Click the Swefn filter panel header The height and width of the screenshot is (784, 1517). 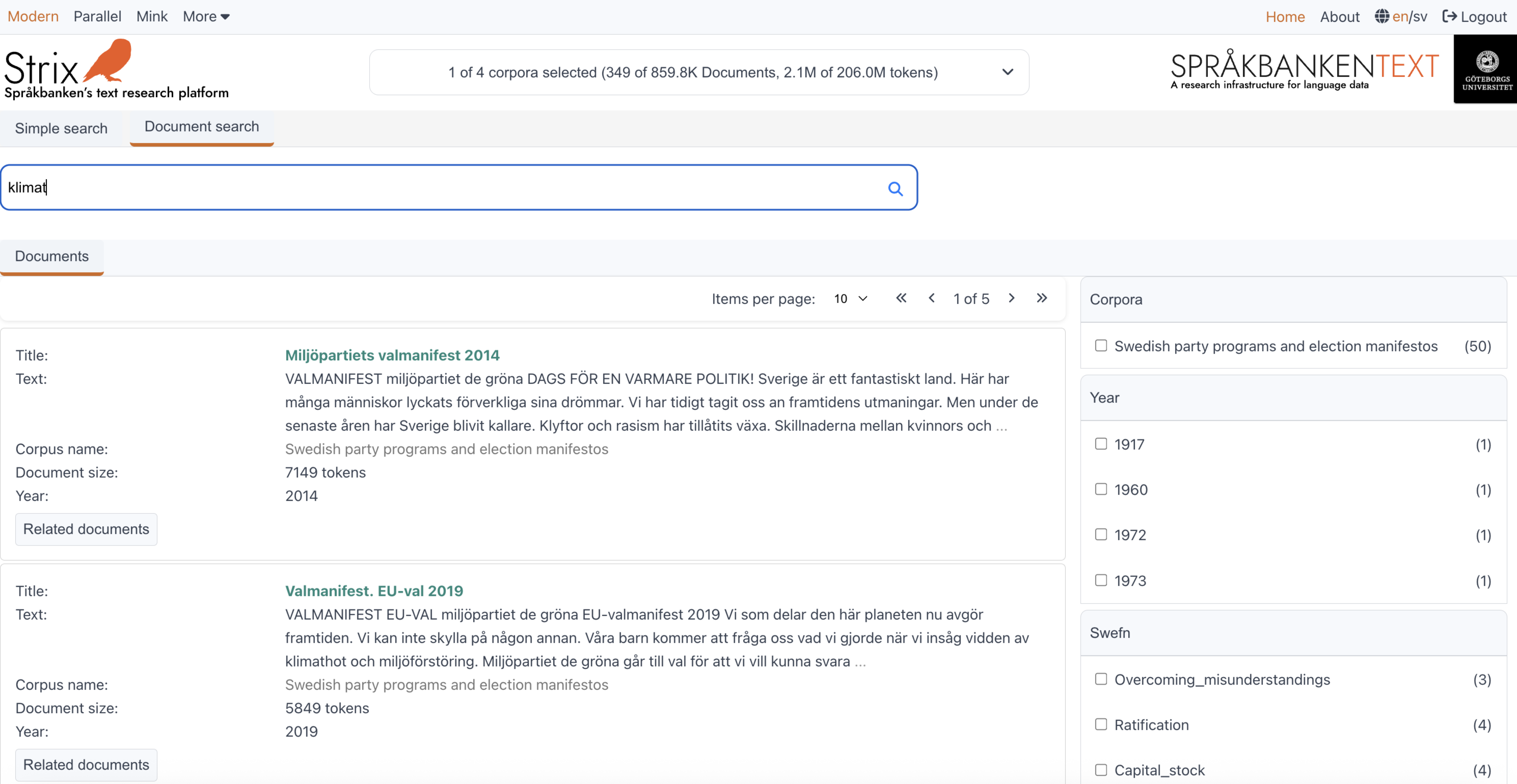[x=1293, y=633]
